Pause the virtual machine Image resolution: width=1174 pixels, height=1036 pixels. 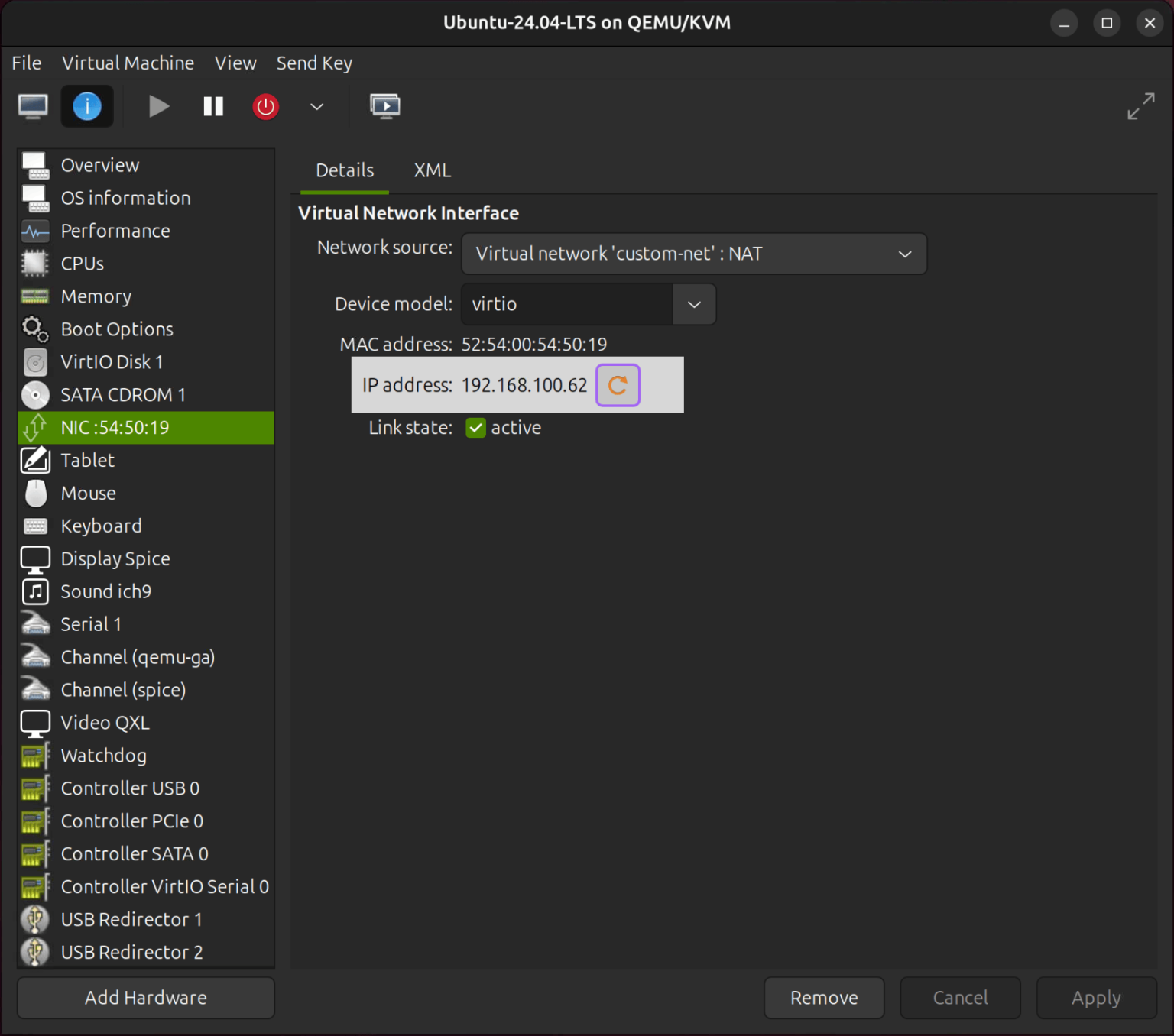(x=212, y=106)
